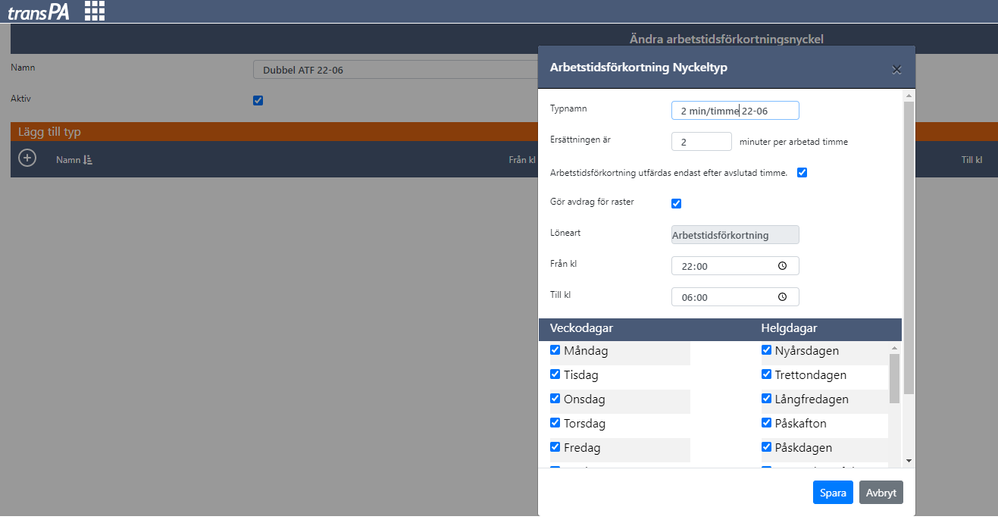Image resolution: width=998 pixels, height=517 pixels.
Task: Set the Från kl time field
Action: click(x=735, y=267)
